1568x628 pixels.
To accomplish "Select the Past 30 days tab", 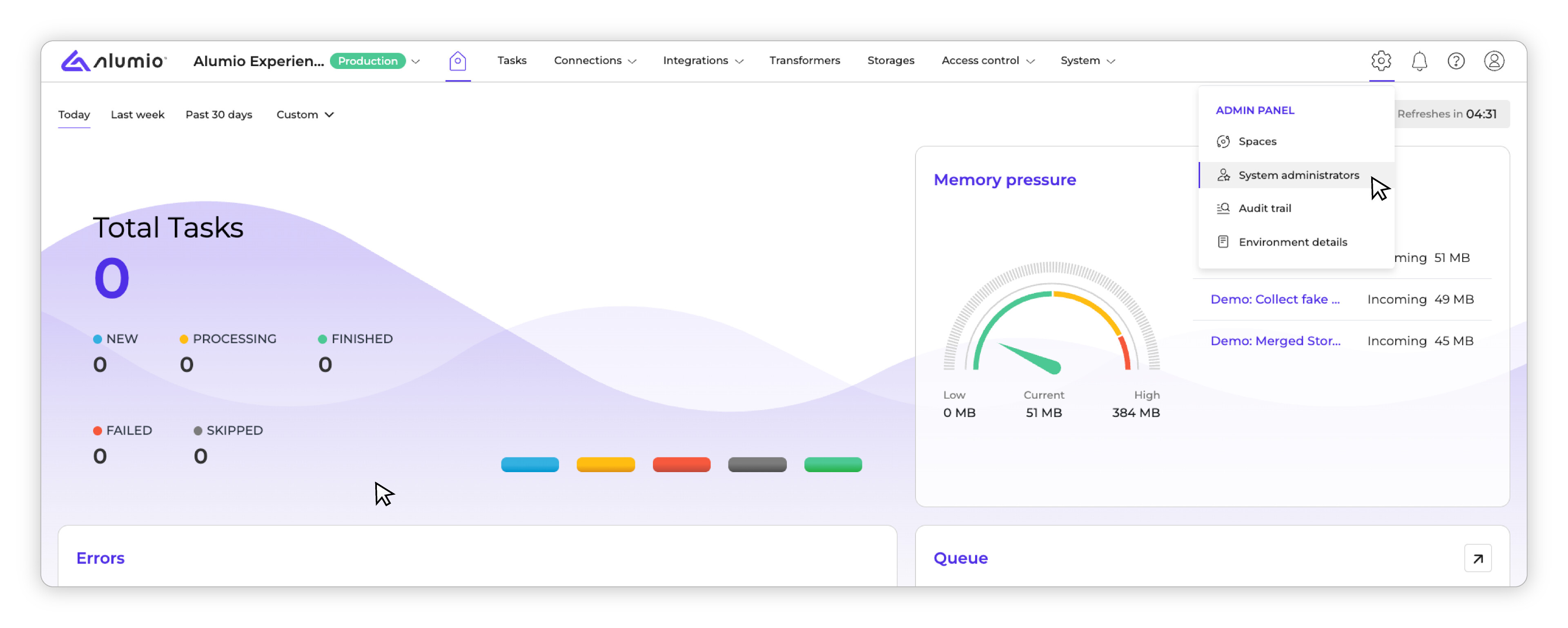I will point(218,114).
